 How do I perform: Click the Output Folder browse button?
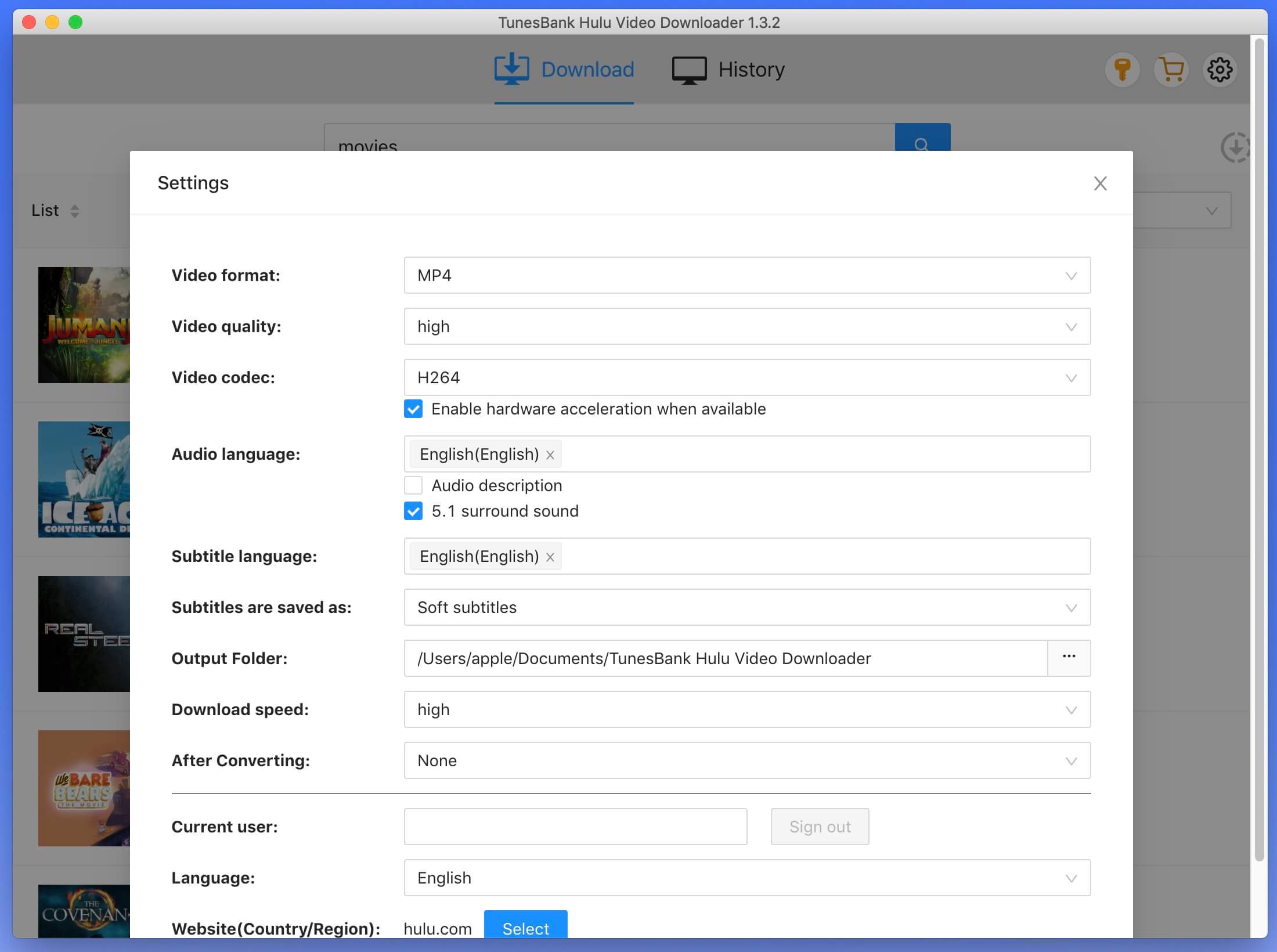[x=1069, y=658]
